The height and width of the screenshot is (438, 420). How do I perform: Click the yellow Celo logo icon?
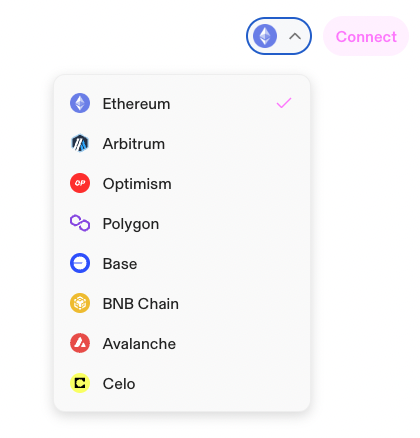[80, 383]
